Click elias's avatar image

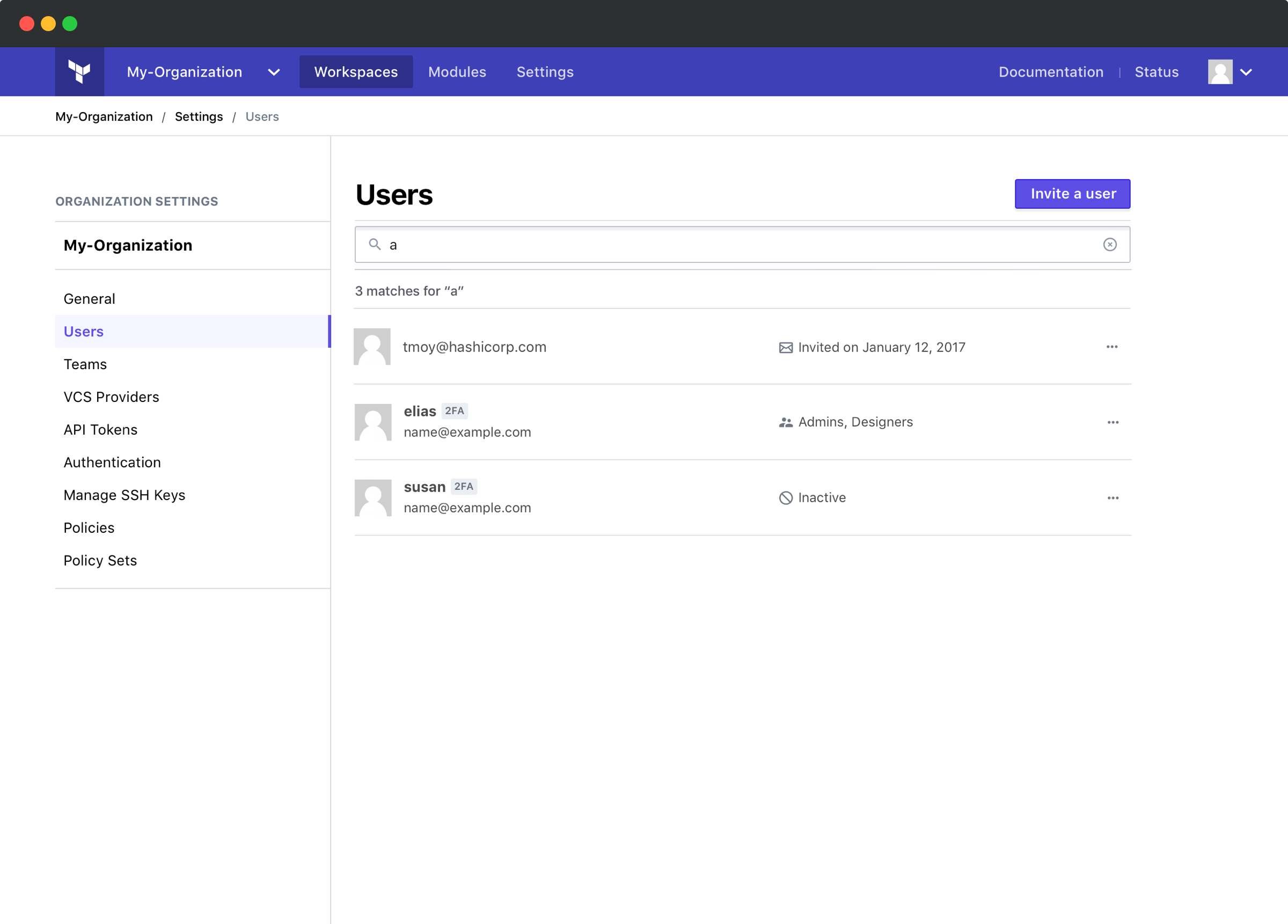point(373,422)
